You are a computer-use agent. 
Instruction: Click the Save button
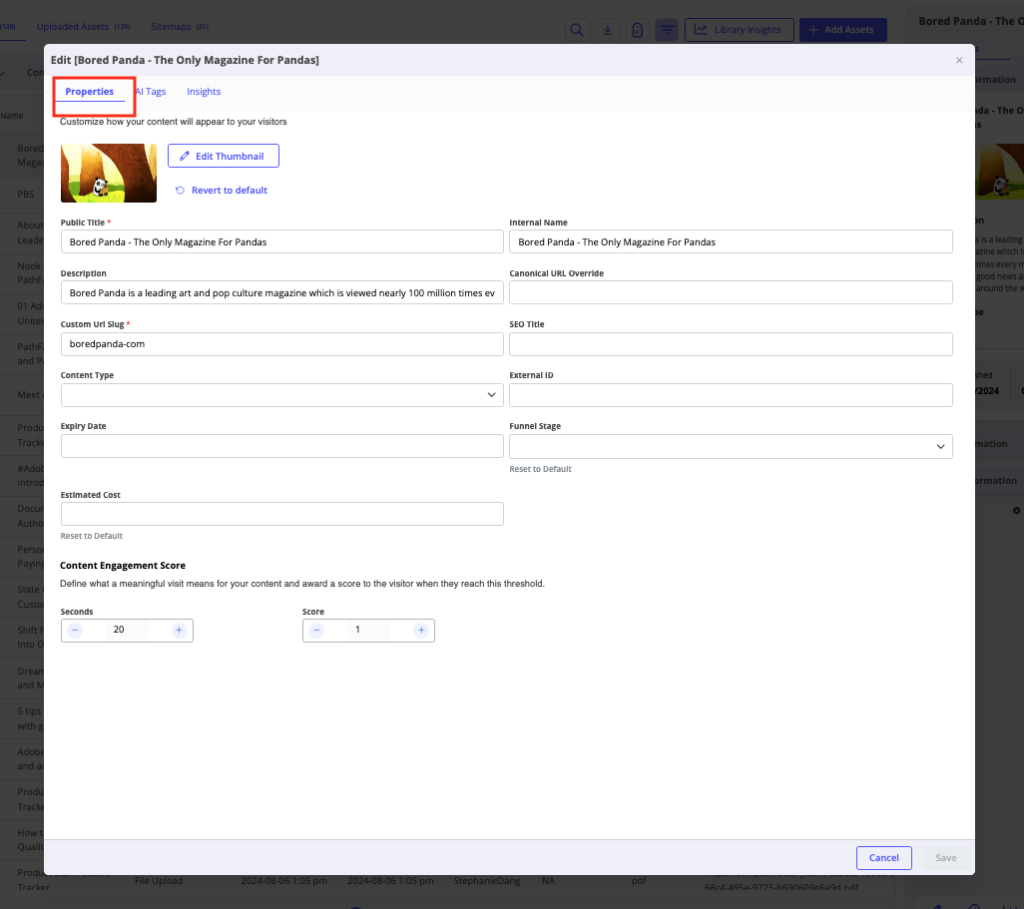point(946,858)
